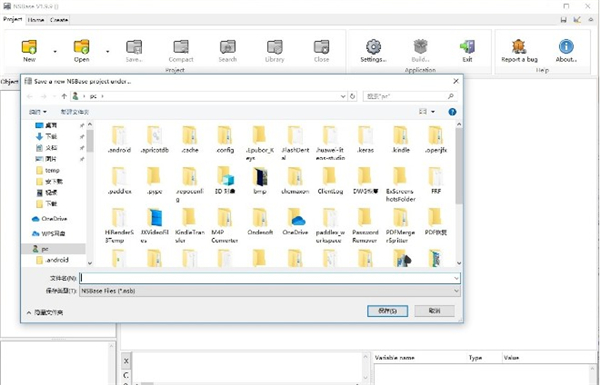600x385 pixels.
Task: Open the view options dropdown arrow
Action: tap(433, 112)
